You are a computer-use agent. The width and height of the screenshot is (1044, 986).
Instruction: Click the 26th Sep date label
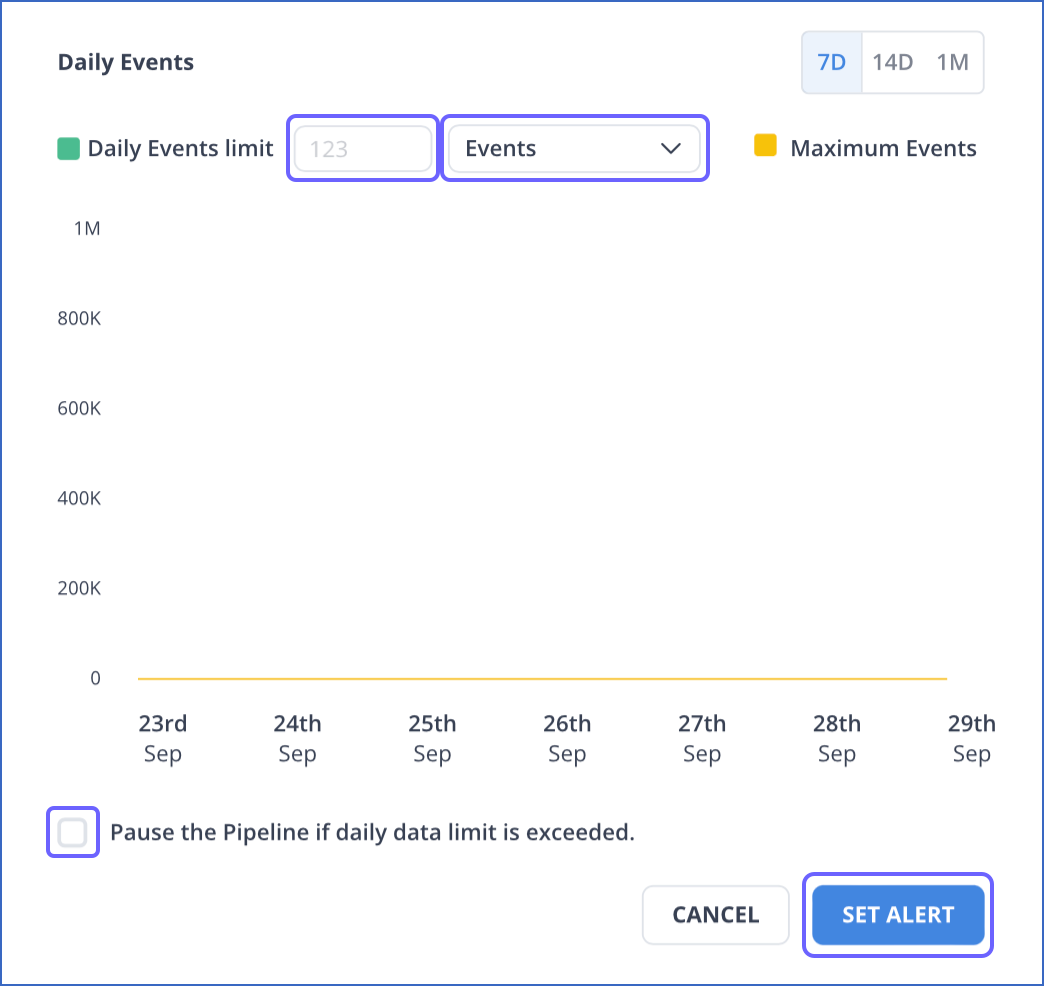[567, 737]
